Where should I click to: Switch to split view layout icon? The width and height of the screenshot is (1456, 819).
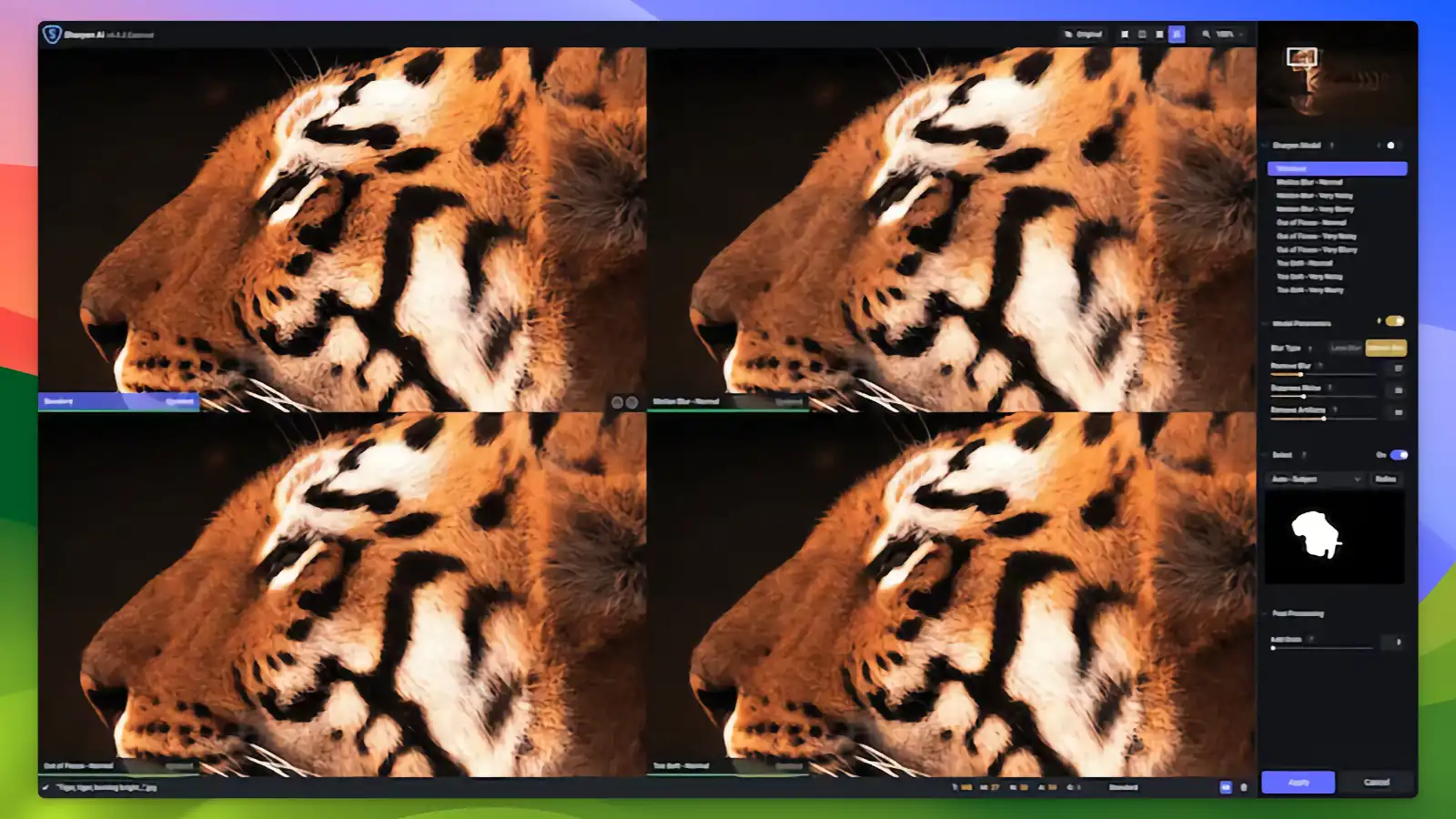point(1142,35)
